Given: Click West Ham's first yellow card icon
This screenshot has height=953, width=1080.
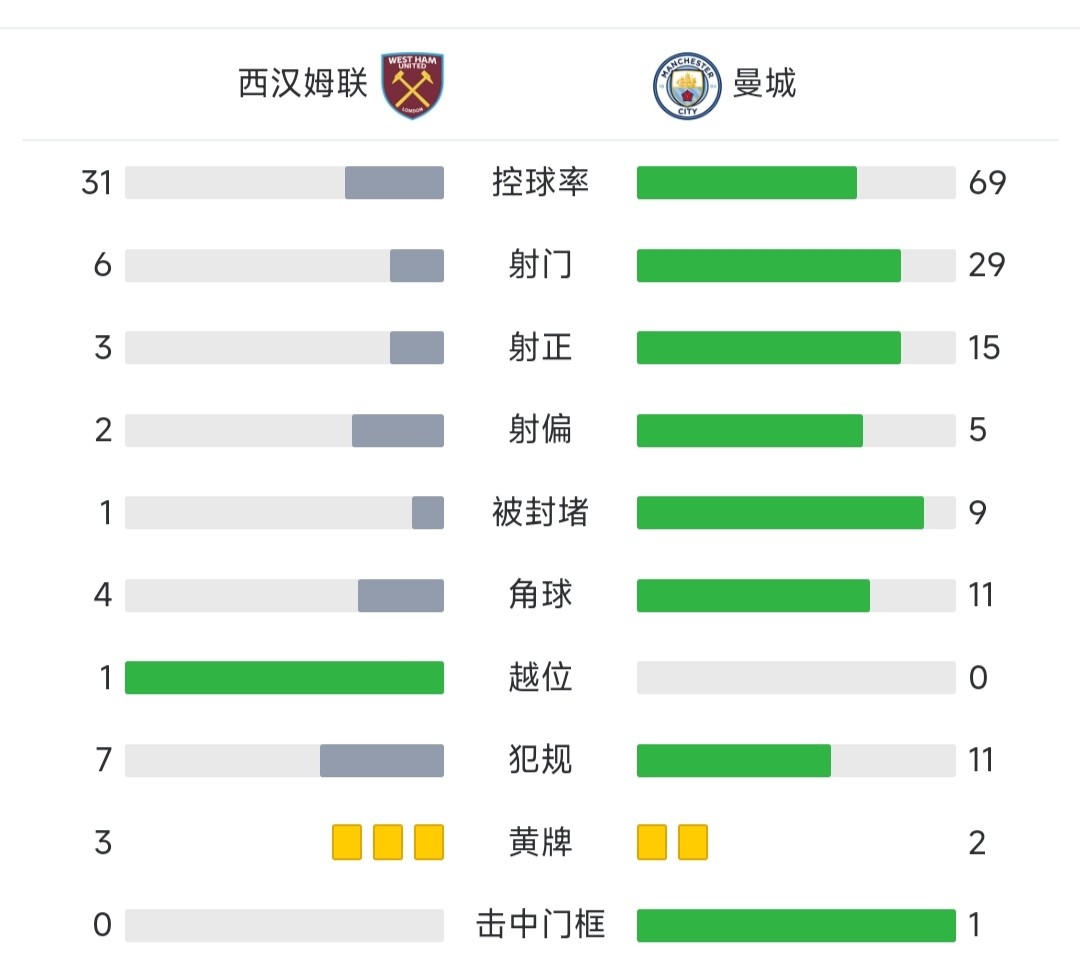Looking at the screenshot, I should pos(347,842).
